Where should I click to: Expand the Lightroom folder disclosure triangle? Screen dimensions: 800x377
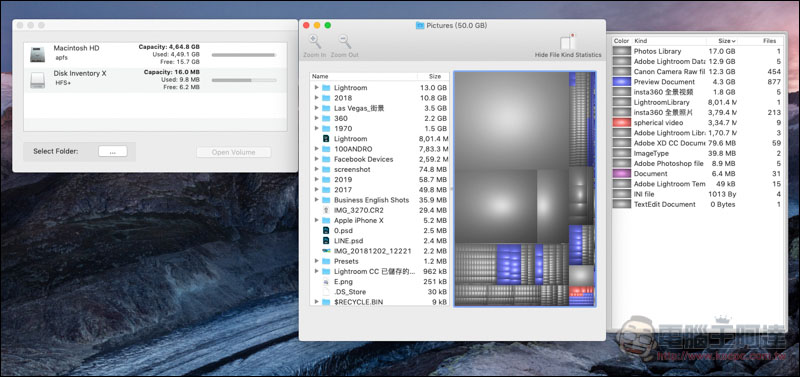[316, 88]
